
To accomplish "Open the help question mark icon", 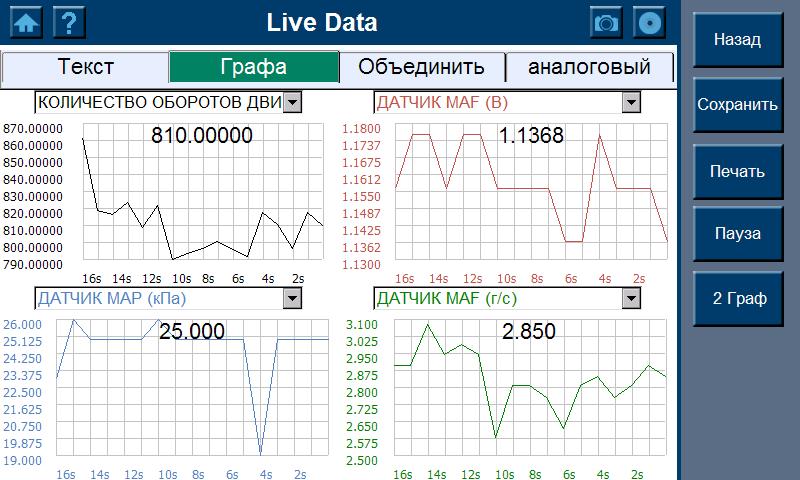I will [69, 22].
